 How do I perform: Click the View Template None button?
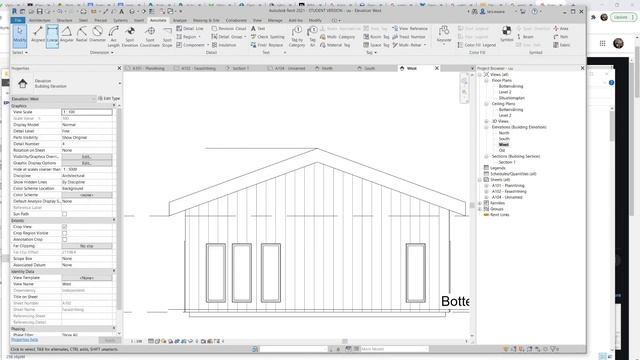click(87, 278)
